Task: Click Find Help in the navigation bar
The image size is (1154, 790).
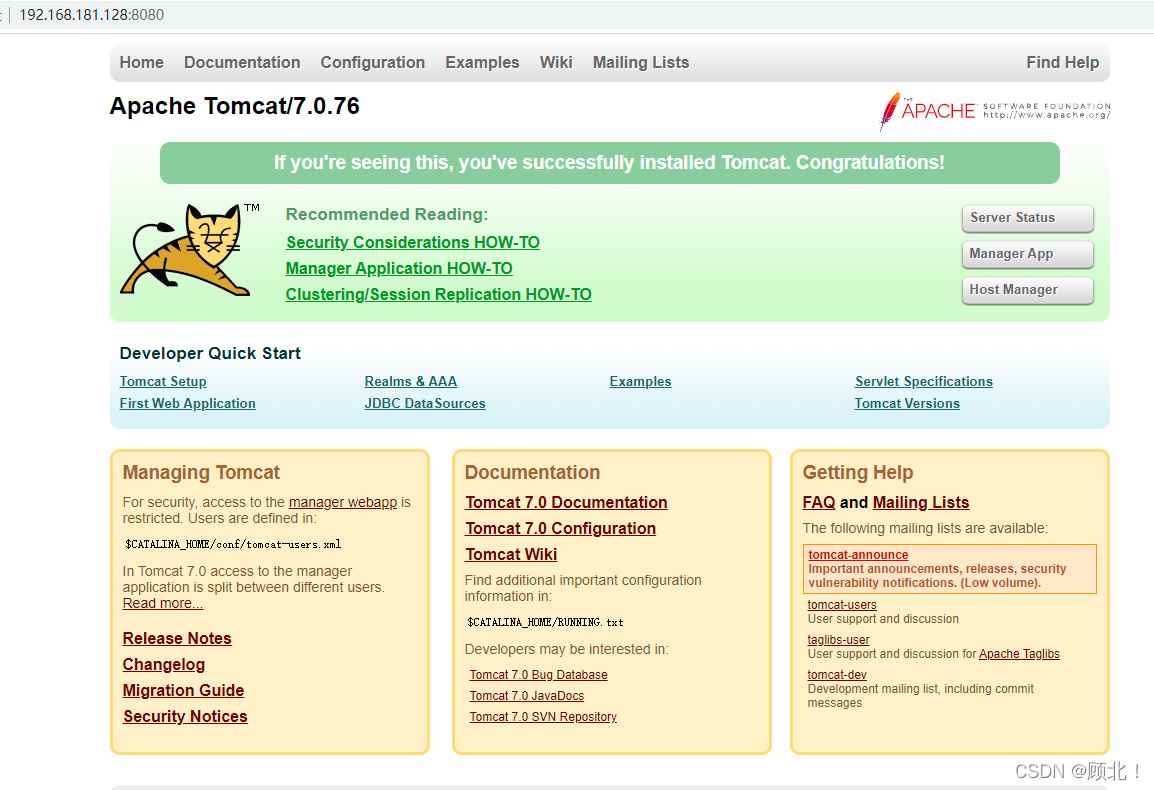Action: (1062, 62)
